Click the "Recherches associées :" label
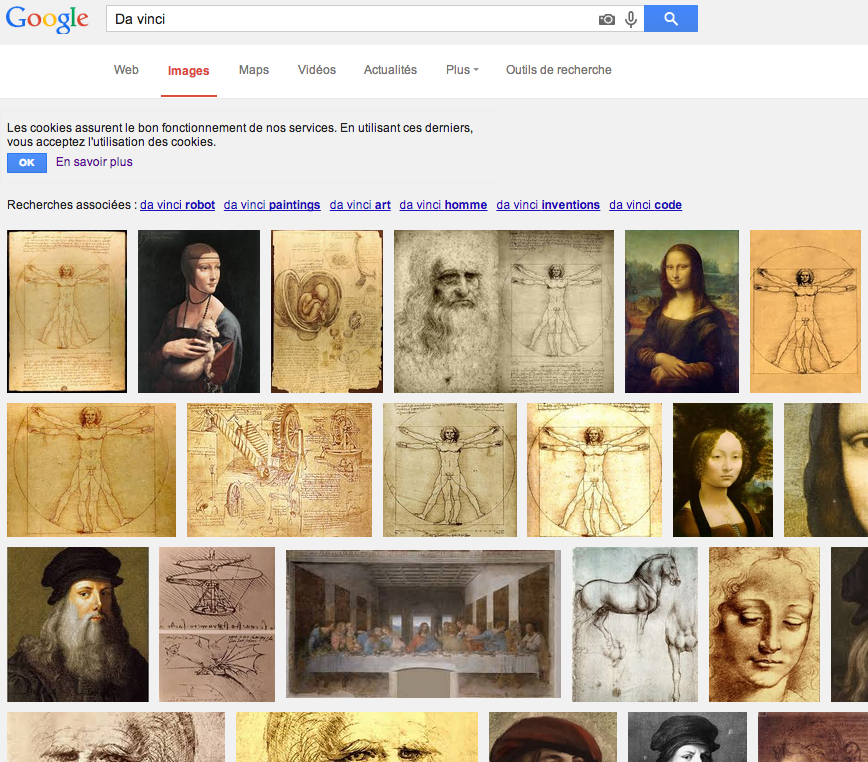The image size is (868, 762). [72, 205]
